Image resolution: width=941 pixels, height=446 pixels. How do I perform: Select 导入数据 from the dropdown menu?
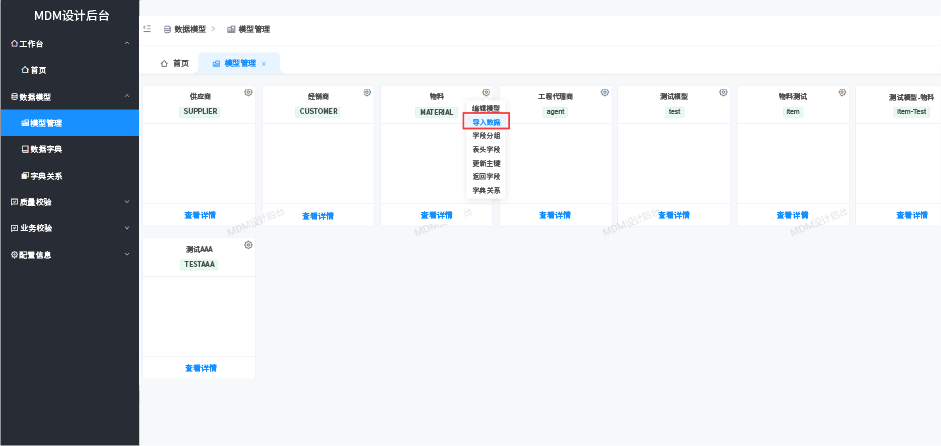(x=486, y=122)
